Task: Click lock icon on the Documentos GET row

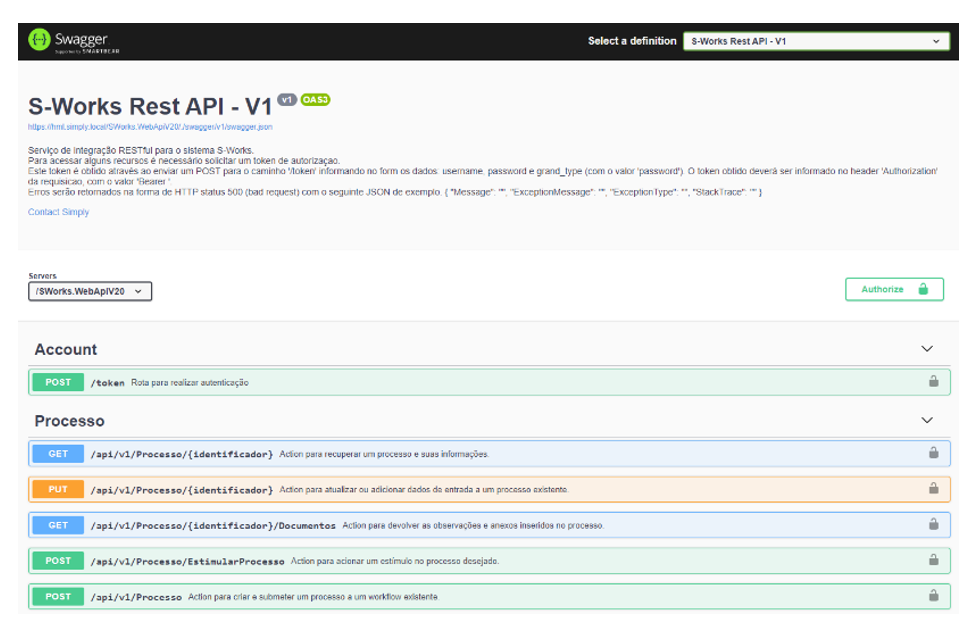Action: [933, 524]
